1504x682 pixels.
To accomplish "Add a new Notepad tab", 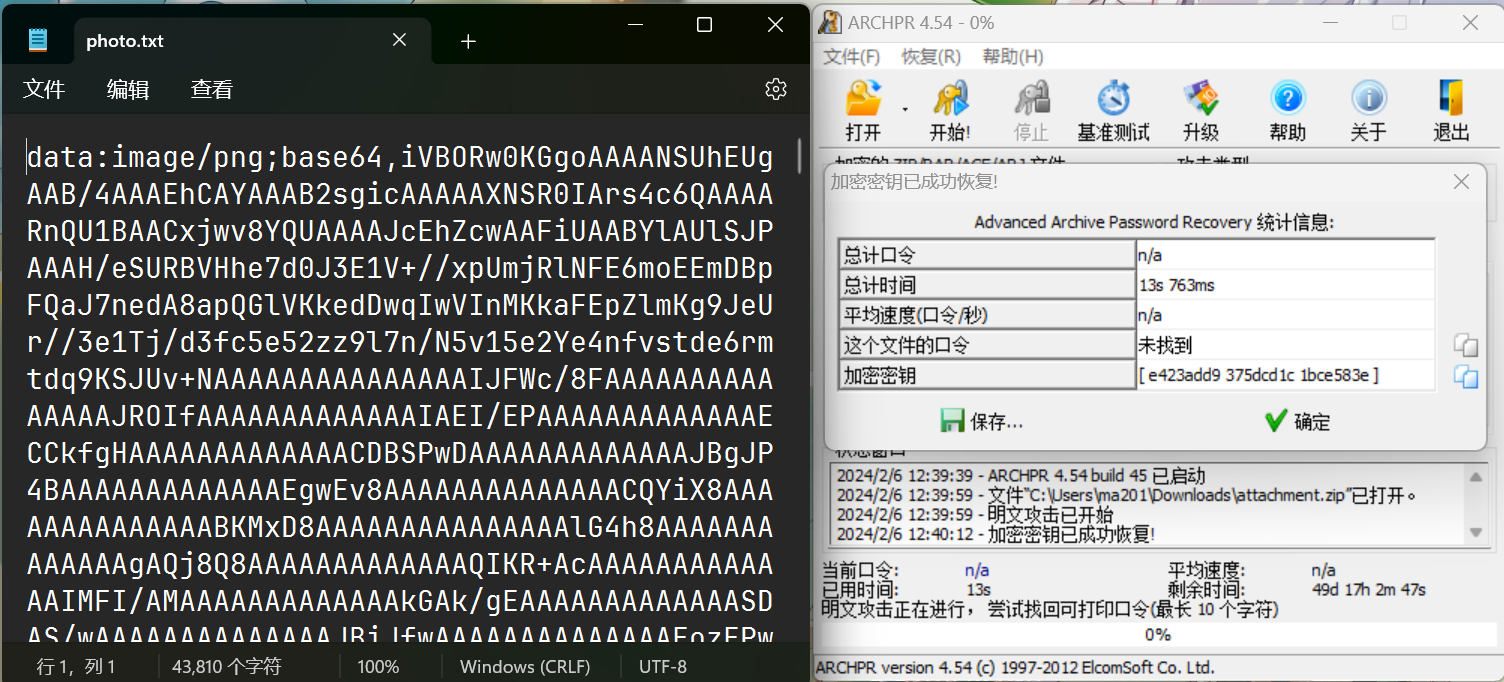I will click(x=468, y=41).
